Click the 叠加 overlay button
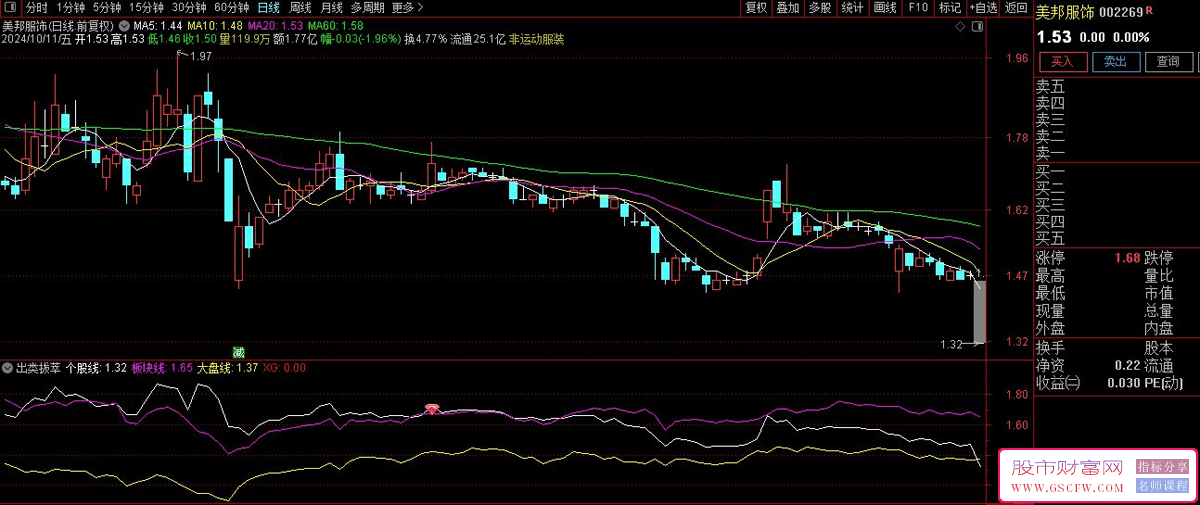Image resolution: width=1200 pixels, height=505 pixels. tap(788, 7)
